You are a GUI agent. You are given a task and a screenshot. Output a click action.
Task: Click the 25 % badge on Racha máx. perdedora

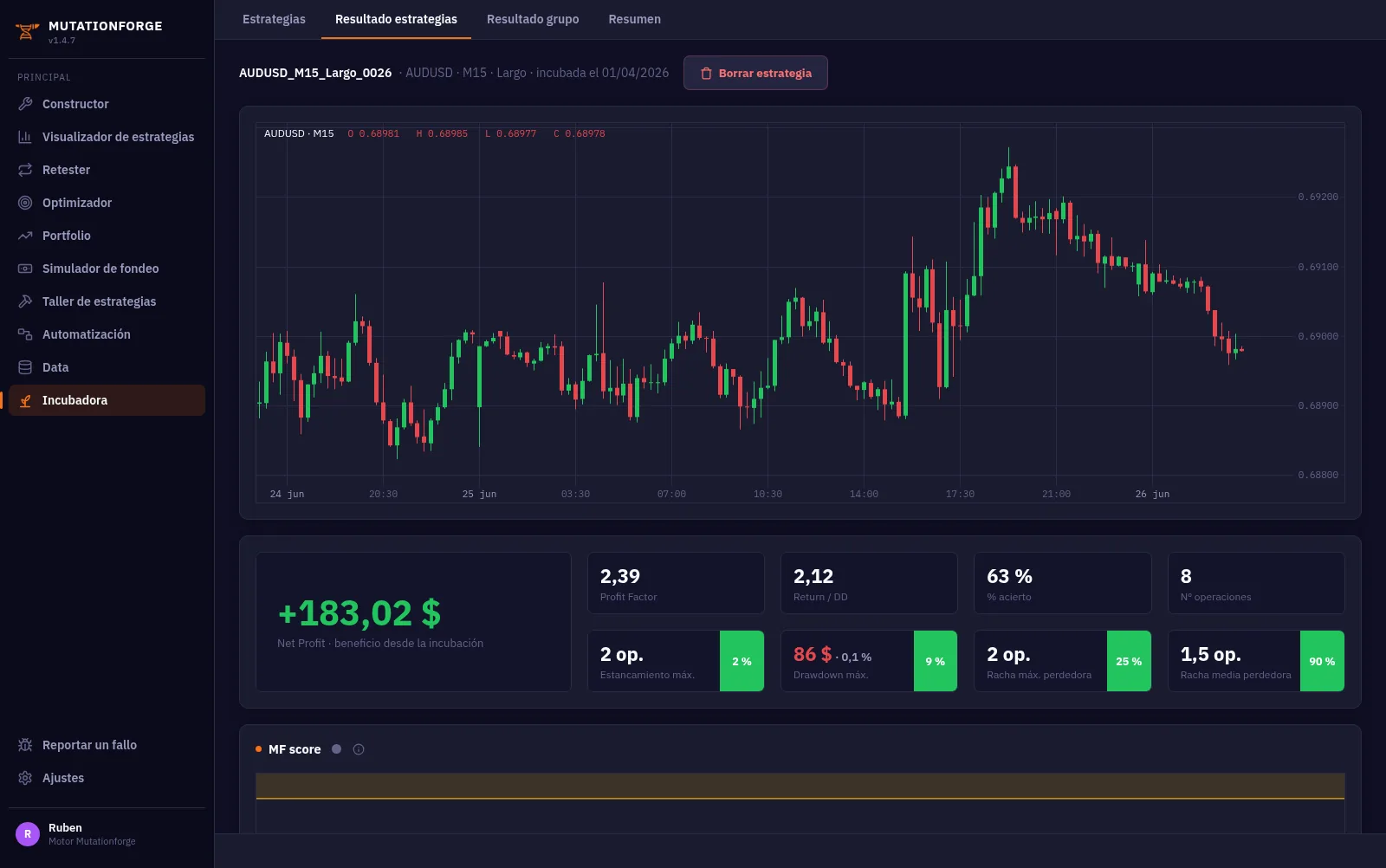(1129, 661)
